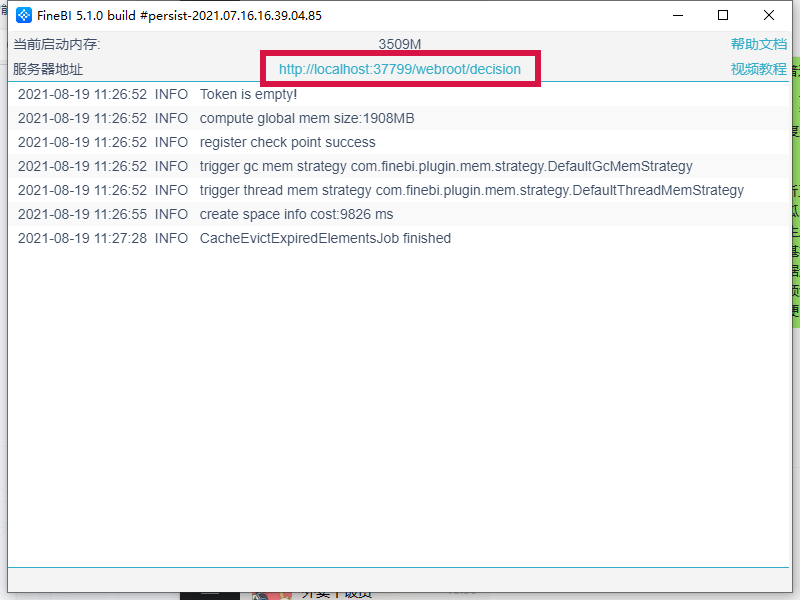Screen dimensions: 800x600
Task: Minimize the FineBI window
Action: coord(678,15)
